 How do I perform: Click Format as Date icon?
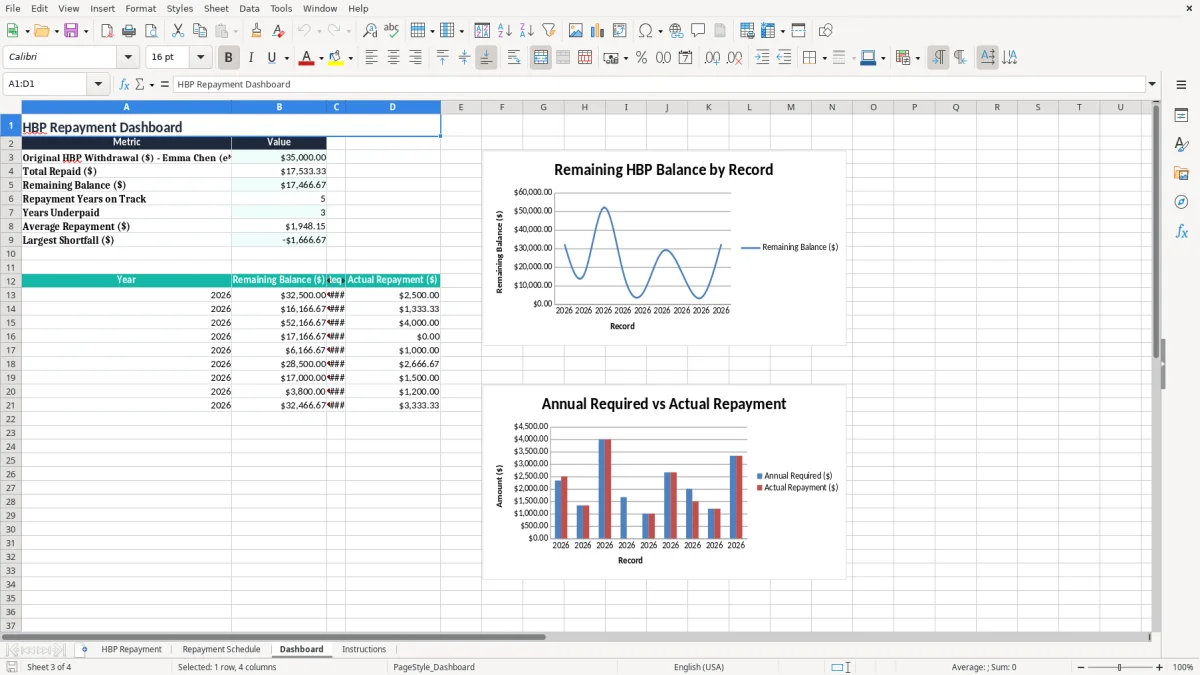point(685,58)
